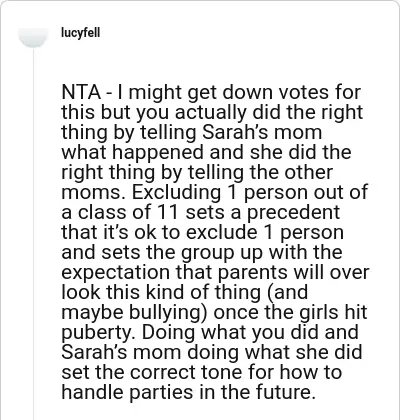Click the phrase 'a class of 11'

pos(120,212)
